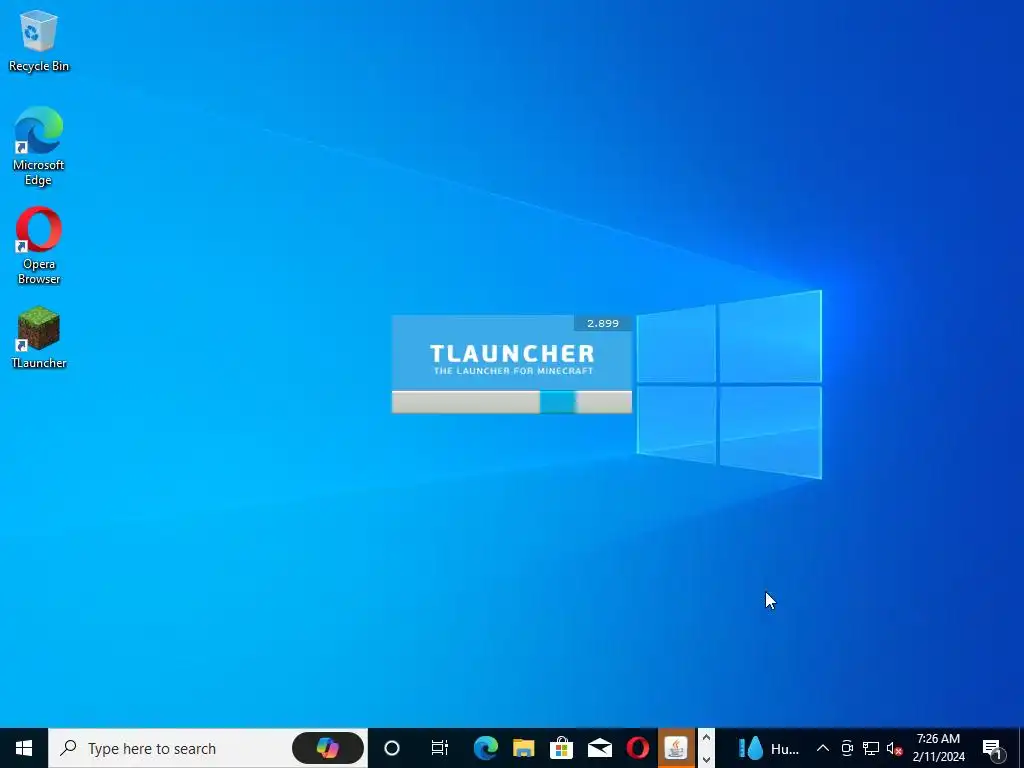Switch to the running Java TLauncher taskbar item
Screen dimensions: 1024x768
pyautogui.click(x=676, y=748)
